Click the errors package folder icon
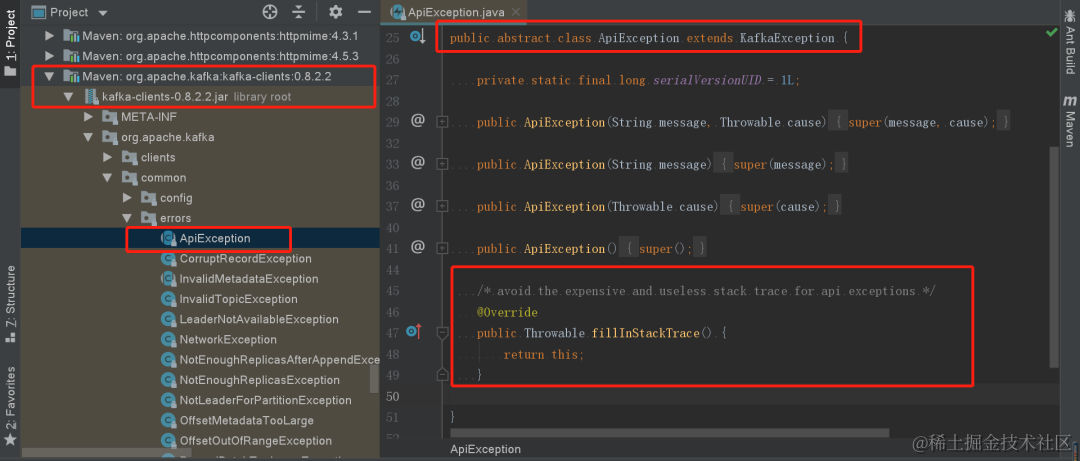This screenshot has height=461, width=1080. coord(149,218)
